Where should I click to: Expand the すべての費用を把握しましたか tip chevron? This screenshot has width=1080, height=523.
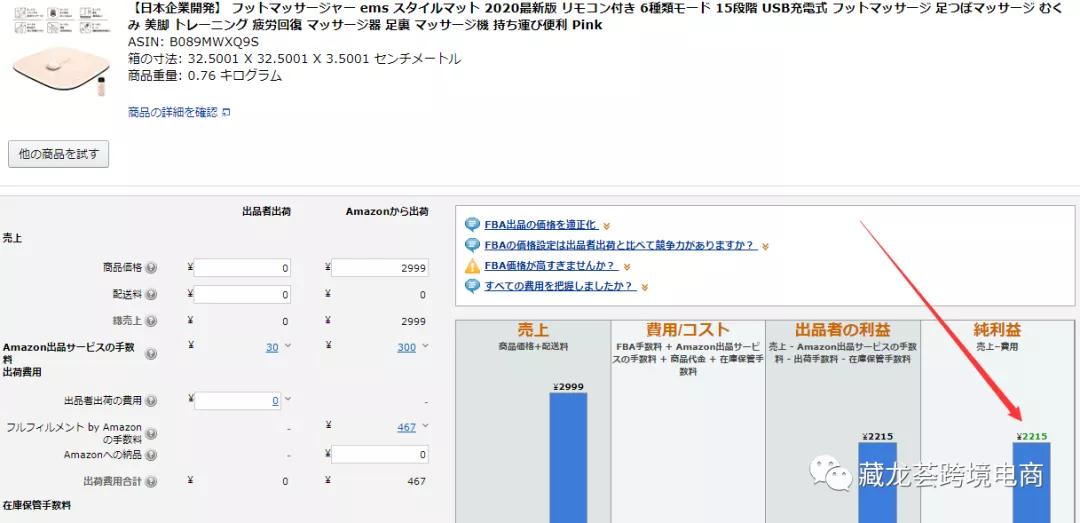(x=645, y=287)
